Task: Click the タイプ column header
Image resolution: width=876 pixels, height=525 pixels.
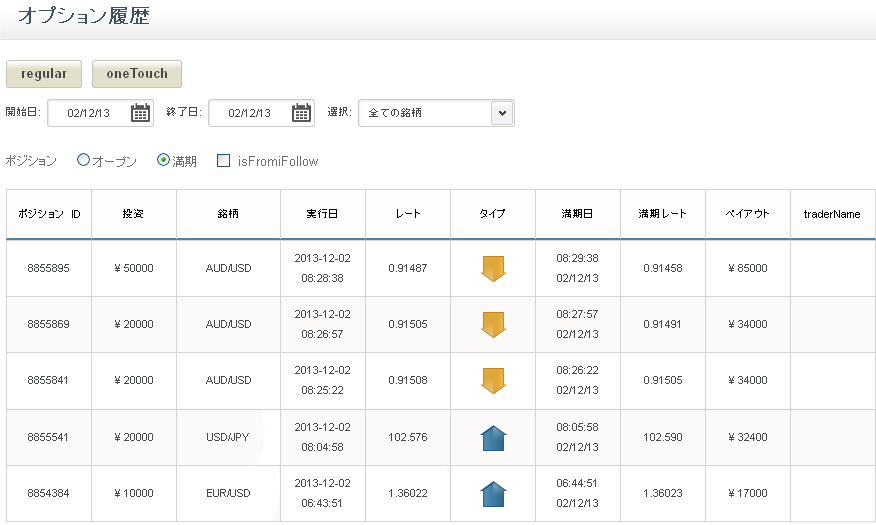Action: coord(493,214)
